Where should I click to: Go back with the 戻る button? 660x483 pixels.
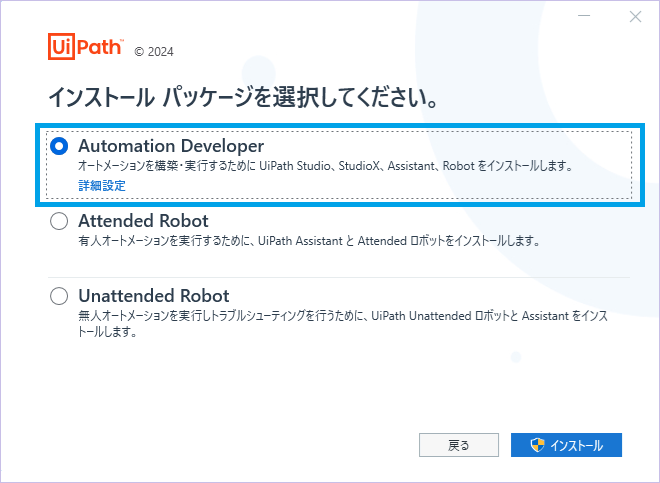pos(459,445)
